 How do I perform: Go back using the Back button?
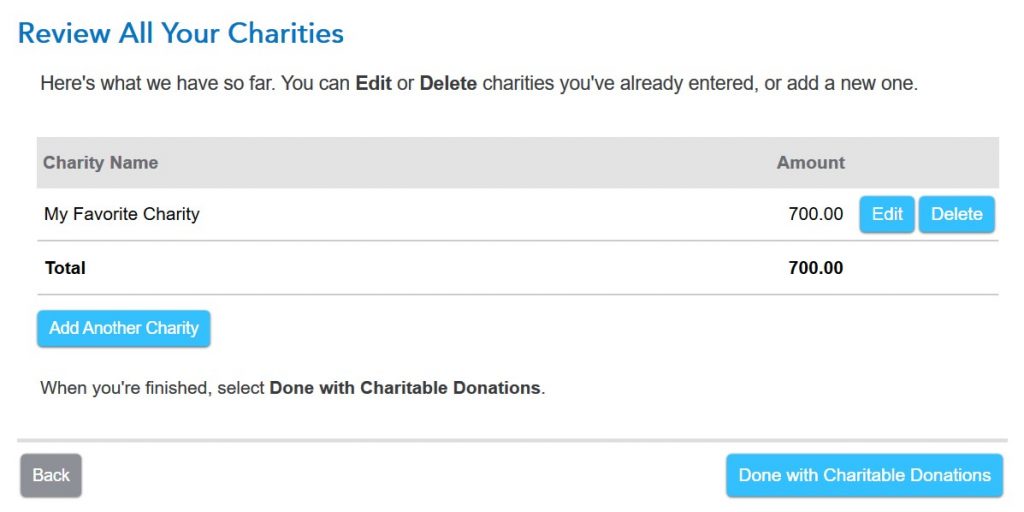[51, 475]
